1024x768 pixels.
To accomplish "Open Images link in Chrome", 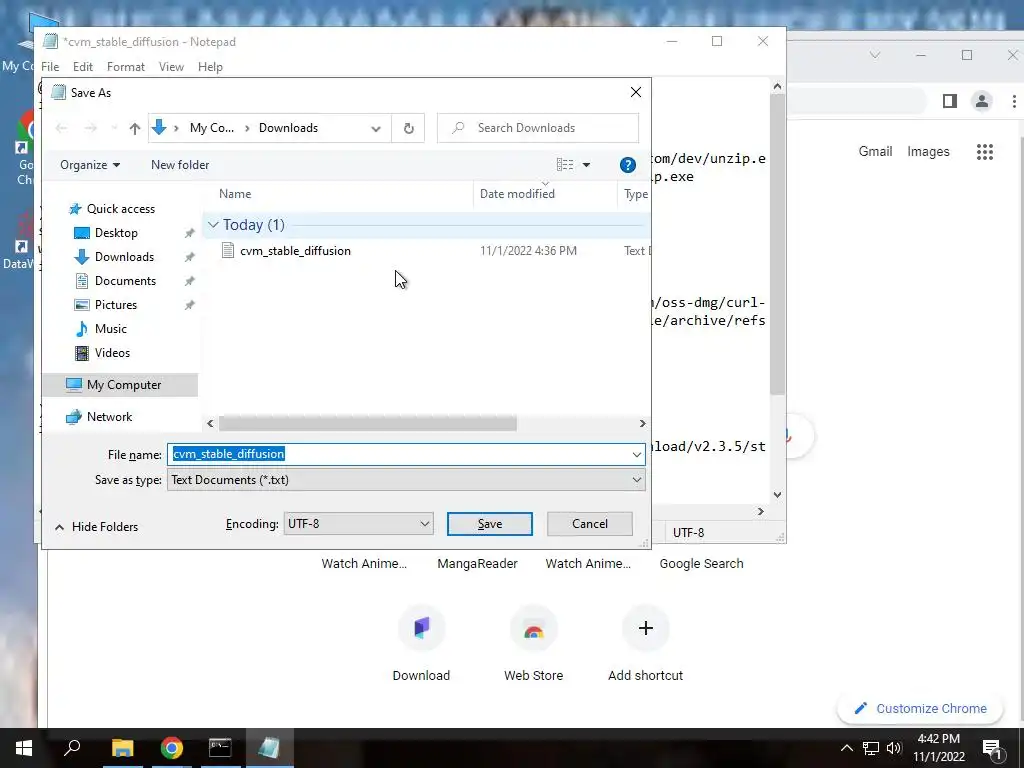I will click(x=928, y=152).
